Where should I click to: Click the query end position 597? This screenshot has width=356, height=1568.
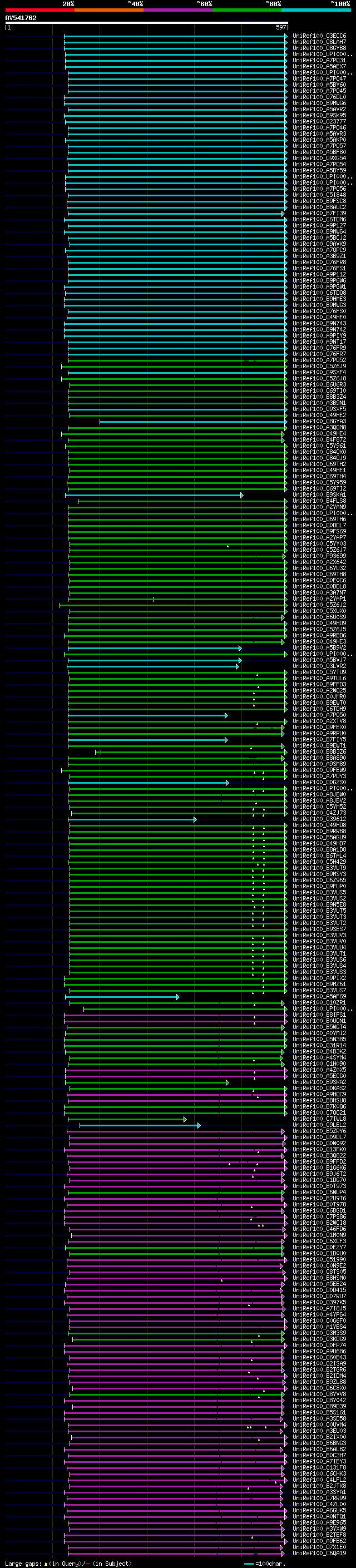coord(281,27)
